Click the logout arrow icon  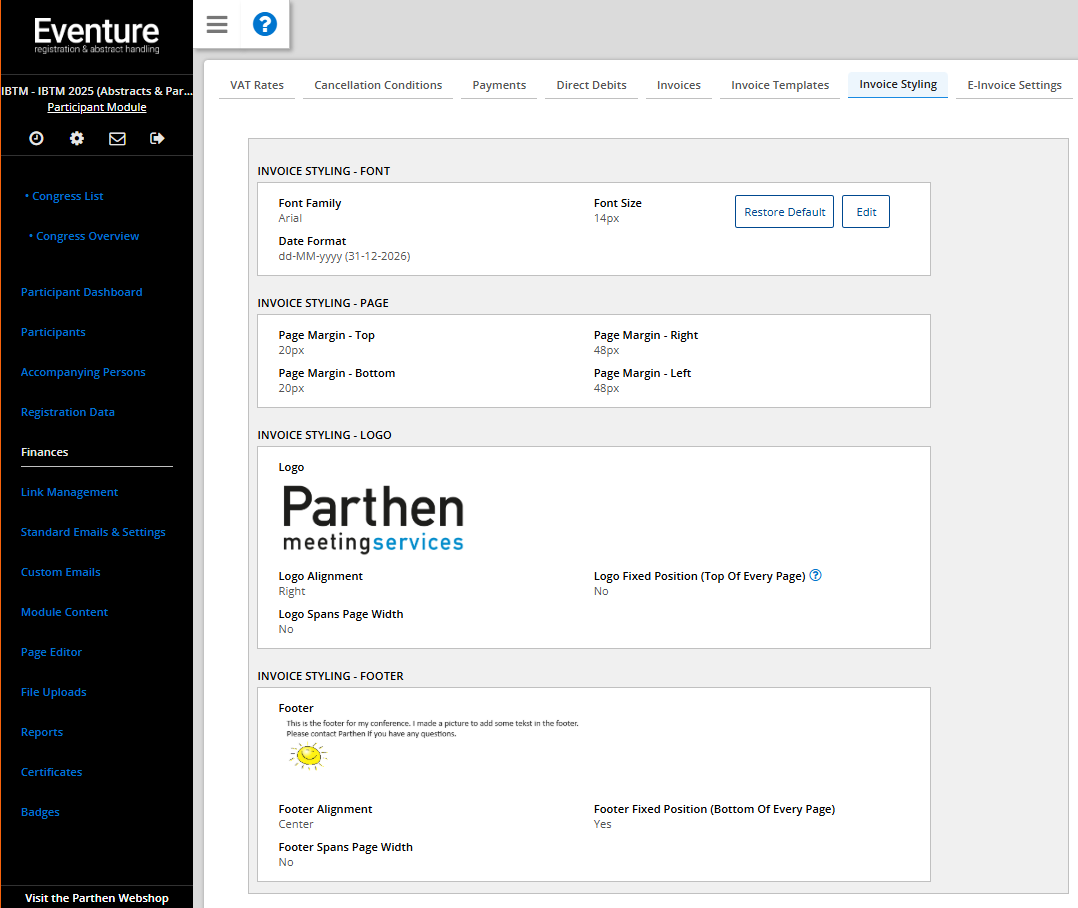(157, 139)
